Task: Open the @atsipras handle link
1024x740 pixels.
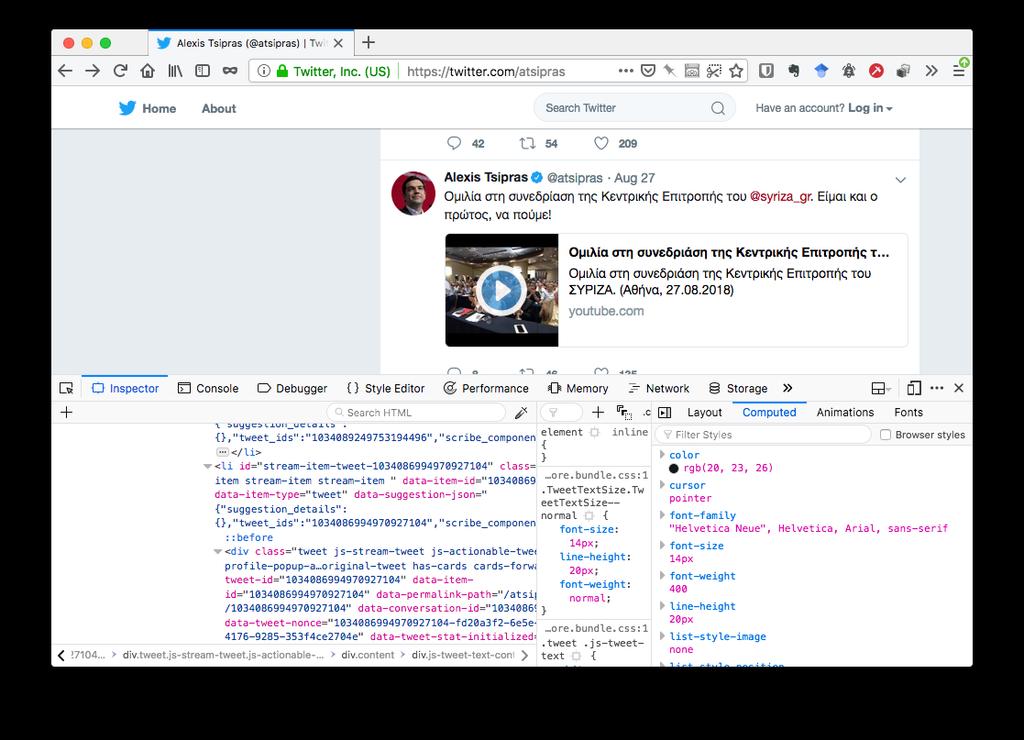Action: click(575, 178)
